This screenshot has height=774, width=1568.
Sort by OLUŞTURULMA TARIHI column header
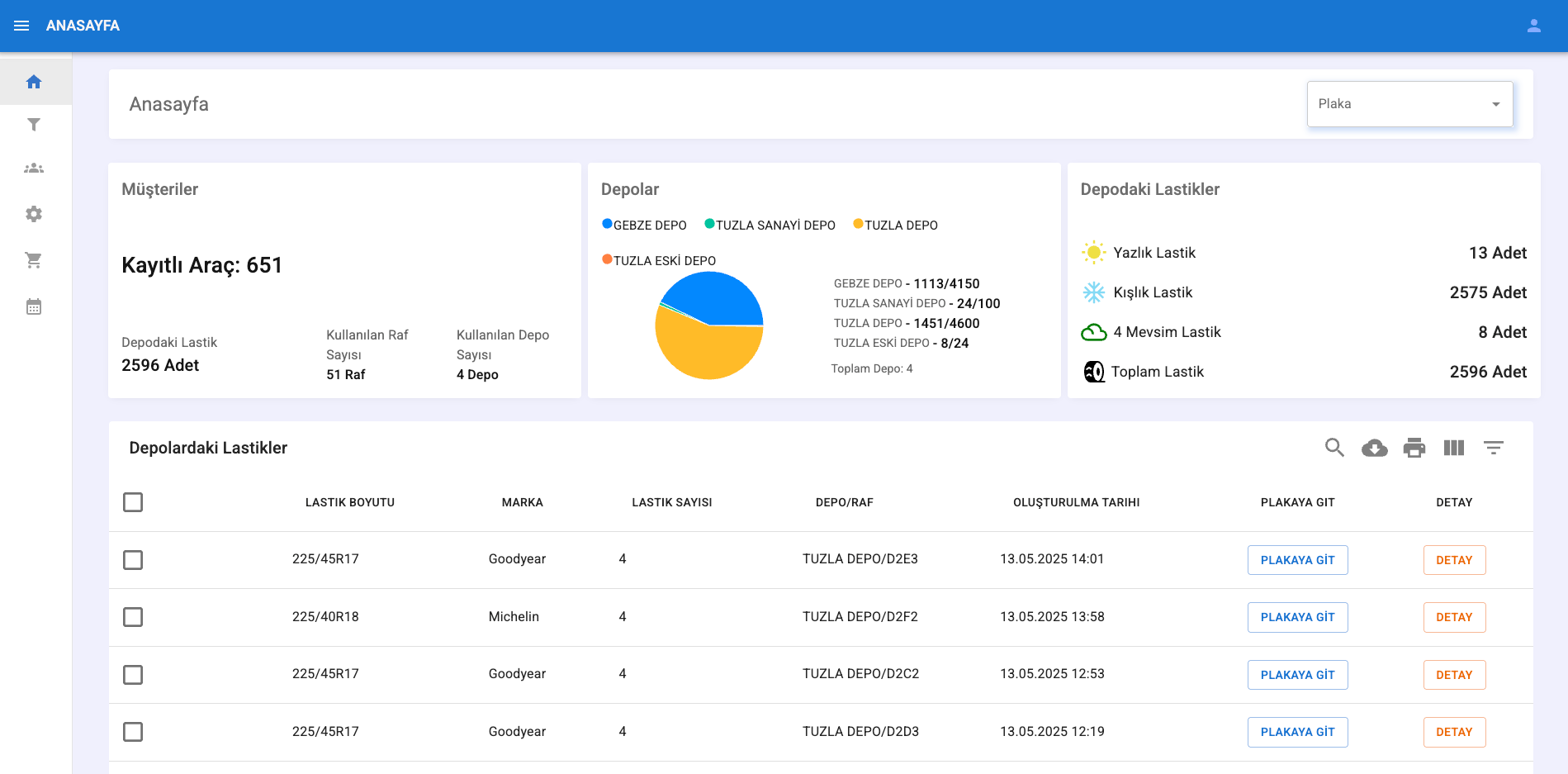coord(1077,502)
